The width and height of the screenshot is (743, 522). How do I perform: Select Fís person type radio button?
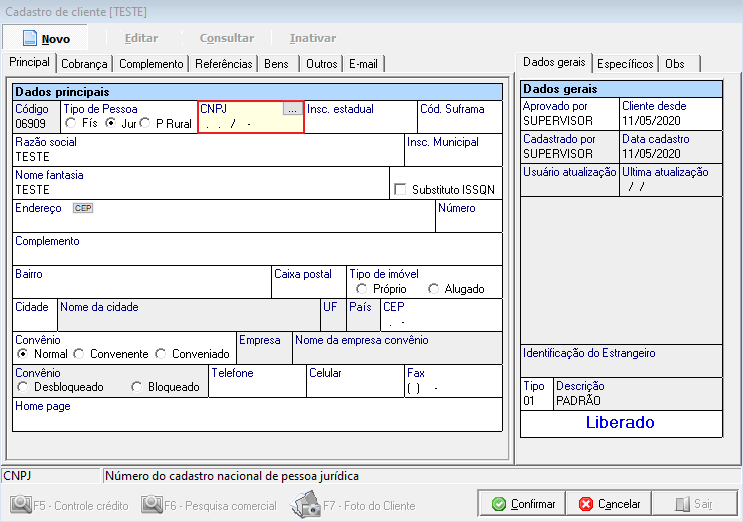(x=71, y=123)
